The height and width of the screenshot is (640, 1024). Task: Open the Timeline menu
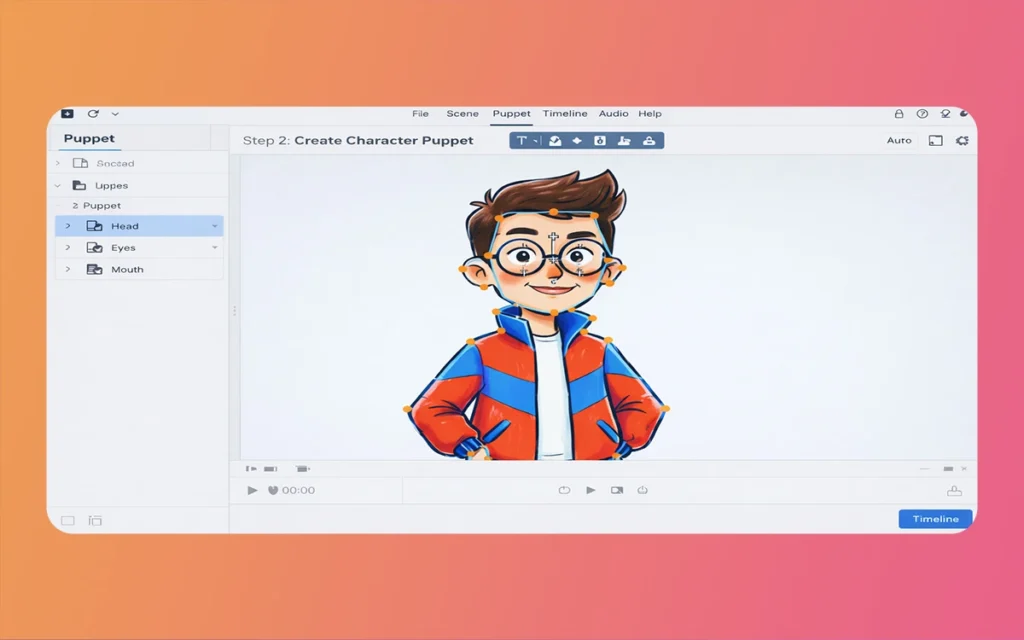[565, 114]
